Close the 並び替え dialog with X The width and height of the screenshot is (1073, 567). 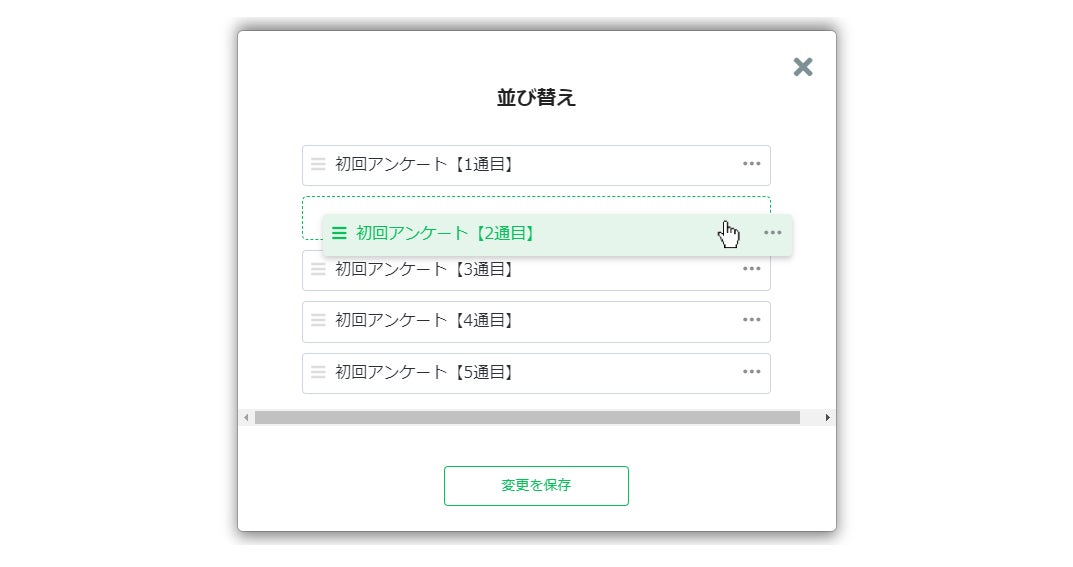[802, 67]
